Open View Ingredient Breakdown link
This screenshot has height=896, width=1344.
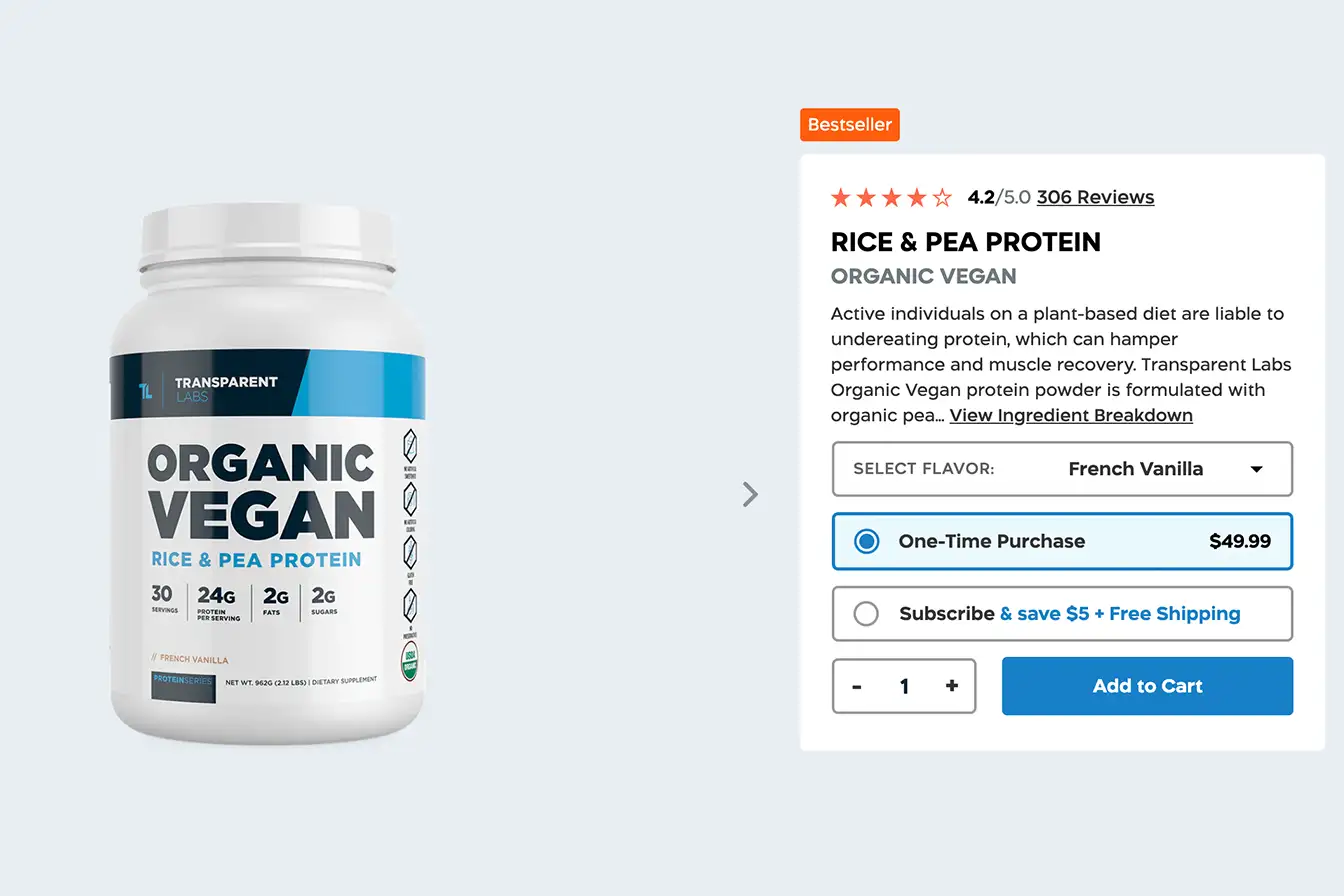[x=1071, y=415]
